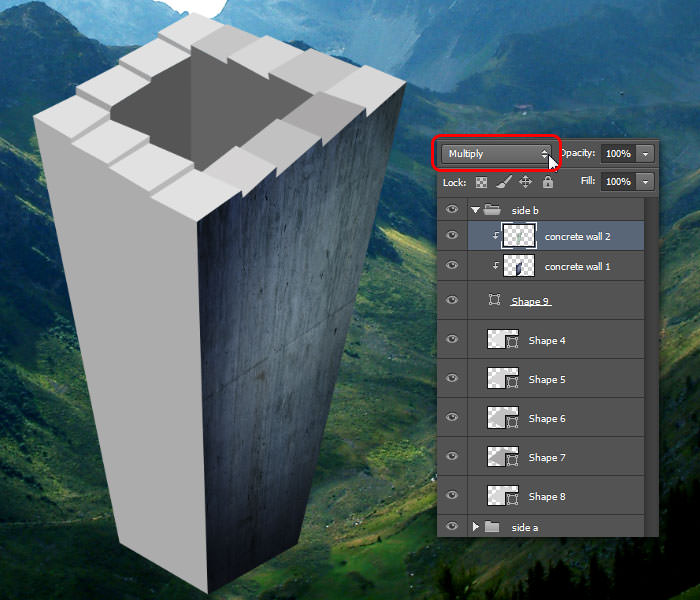The height and width of the screenshot is (600, 700).
Task: Select the Shape 7 layer thumbnail
Action: pyautogui.click(x=503, y=456)
